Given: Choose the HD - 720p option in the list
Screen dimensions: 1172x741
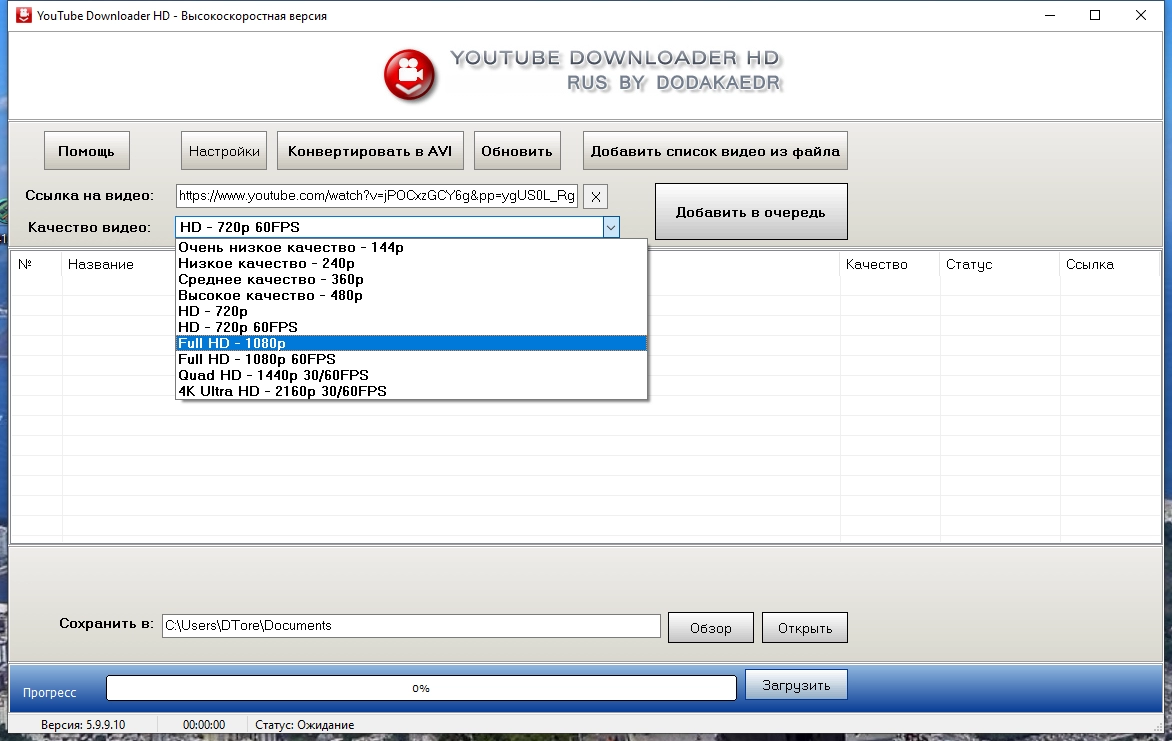Looking at the screenshot, I should (411, 311).
